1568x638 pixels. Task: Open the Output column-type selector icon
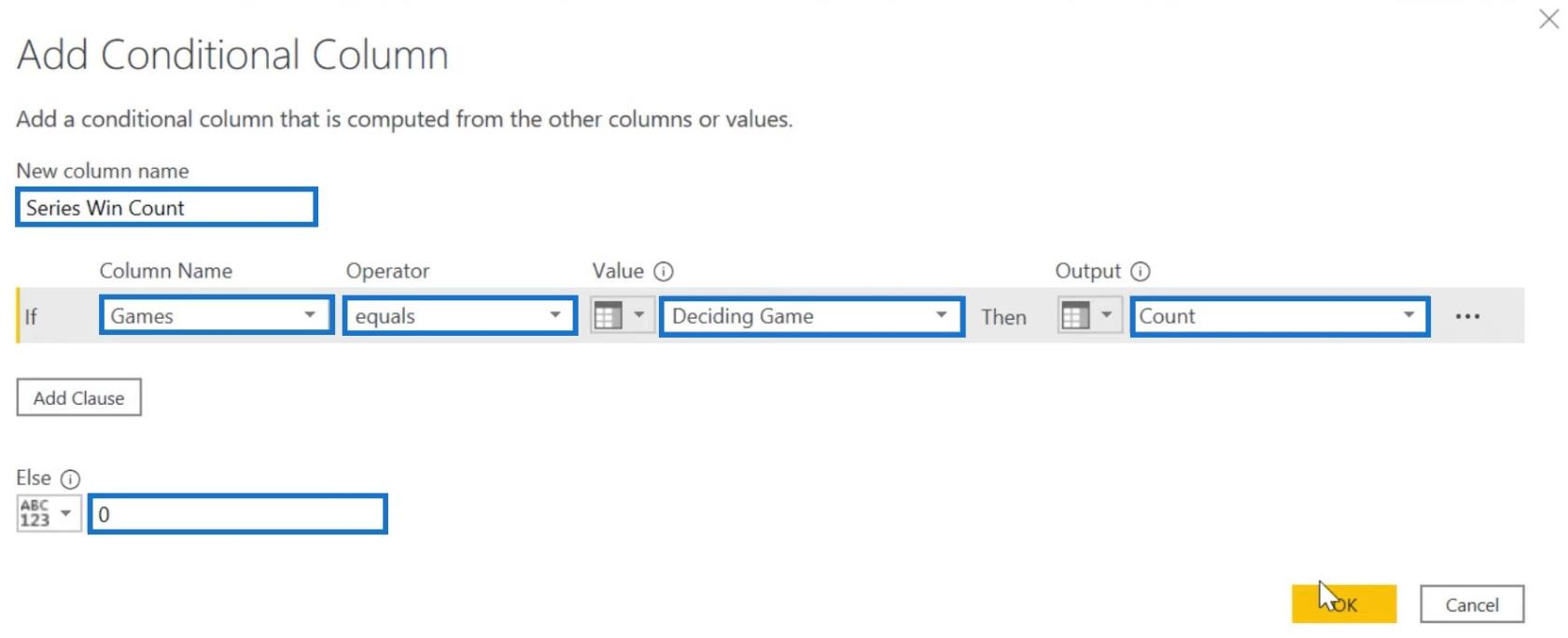[1075, 316]
